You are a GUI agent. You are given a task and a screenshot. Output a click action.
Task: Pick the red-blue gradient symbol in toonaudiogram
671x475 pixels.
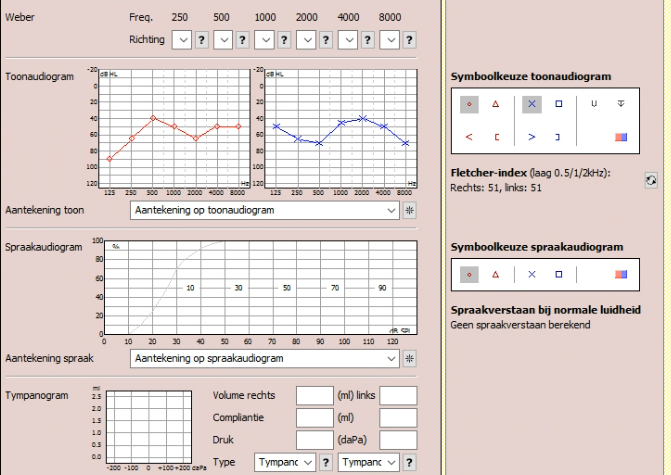[621, 136]
